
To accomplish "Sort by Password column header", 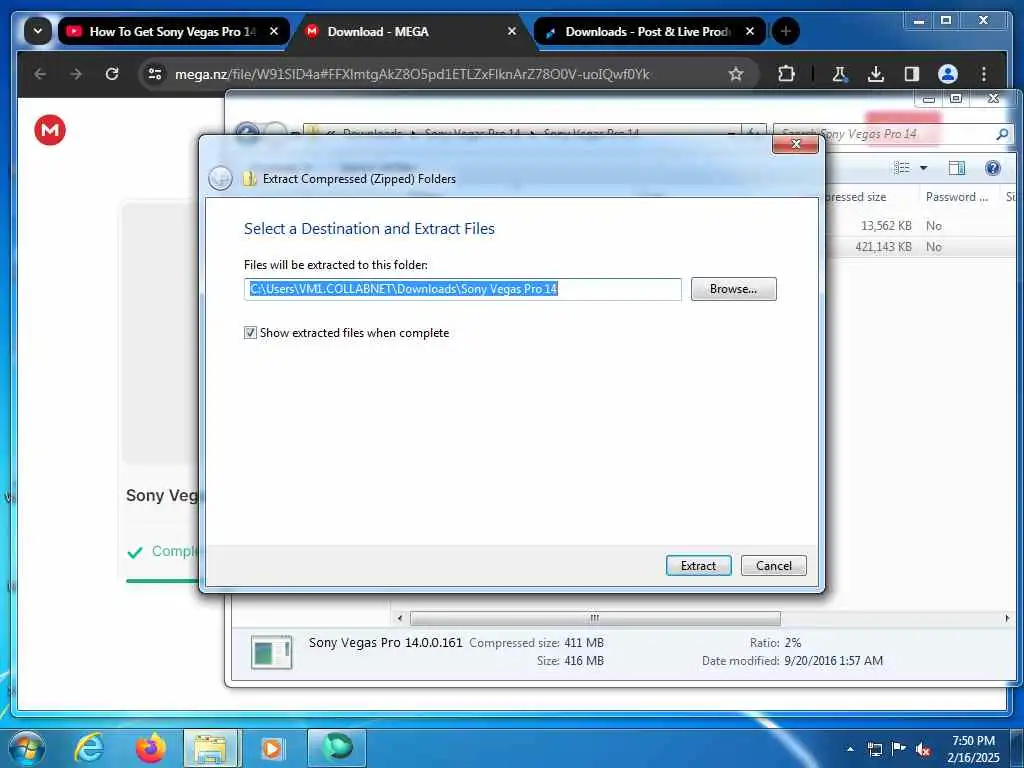I will point(957,197).
